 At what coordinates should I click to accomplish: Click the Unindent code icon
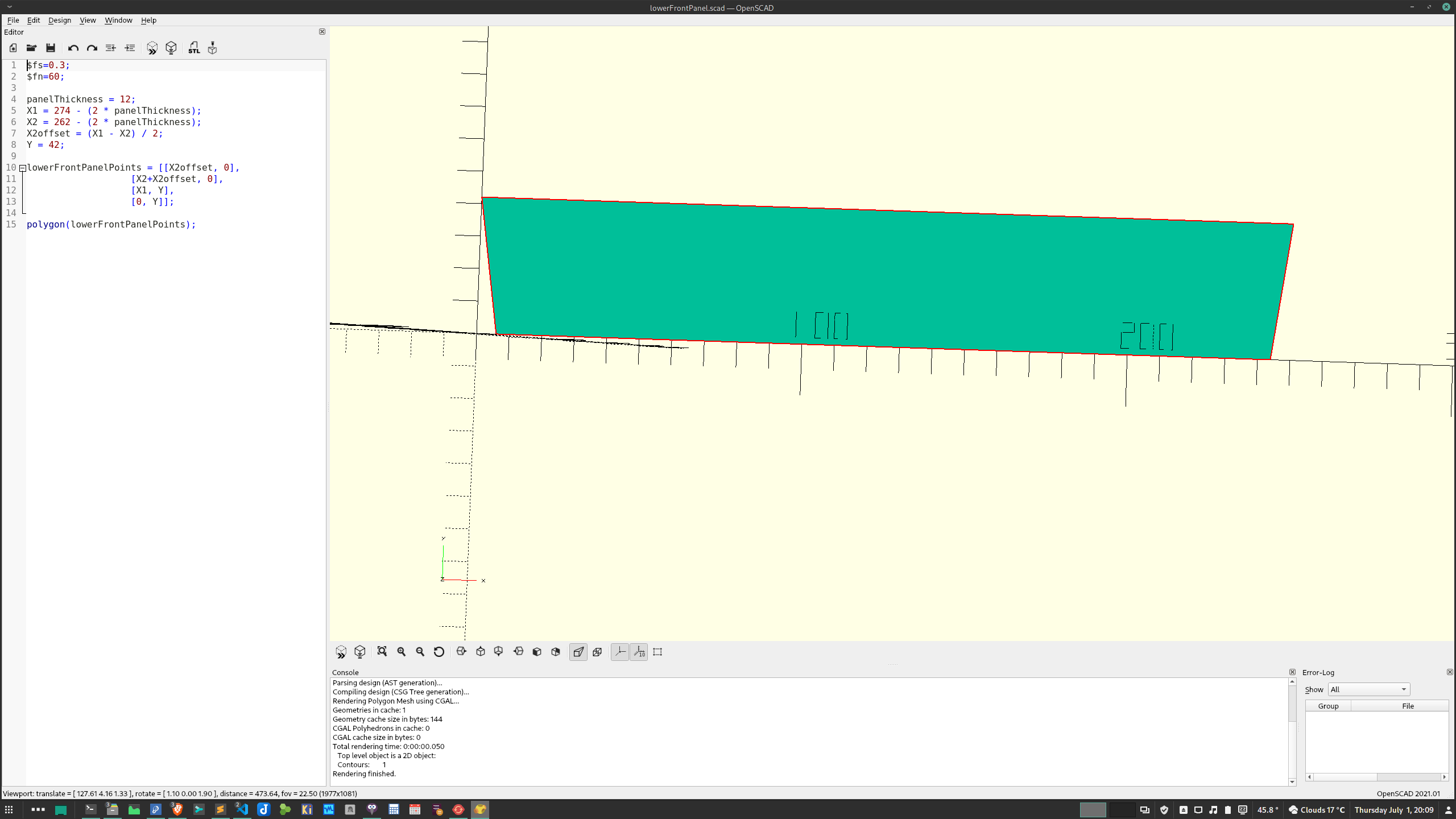[x=111, y=48]
